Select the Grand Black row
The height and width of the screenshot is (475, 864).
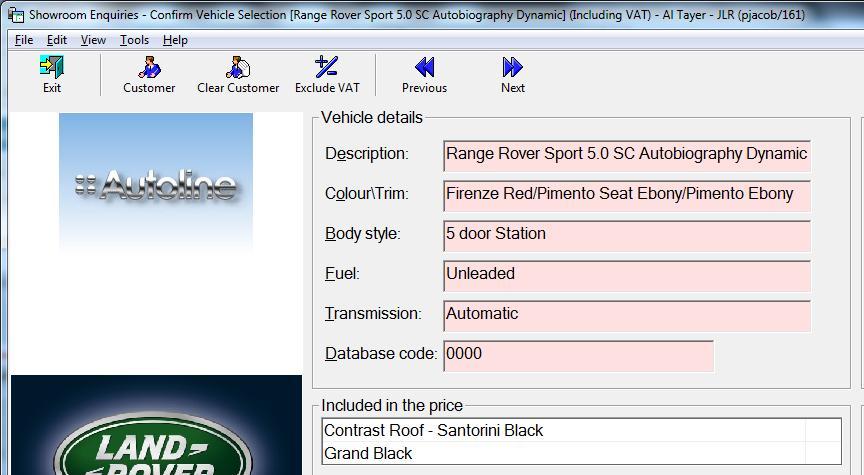[581, 453]
